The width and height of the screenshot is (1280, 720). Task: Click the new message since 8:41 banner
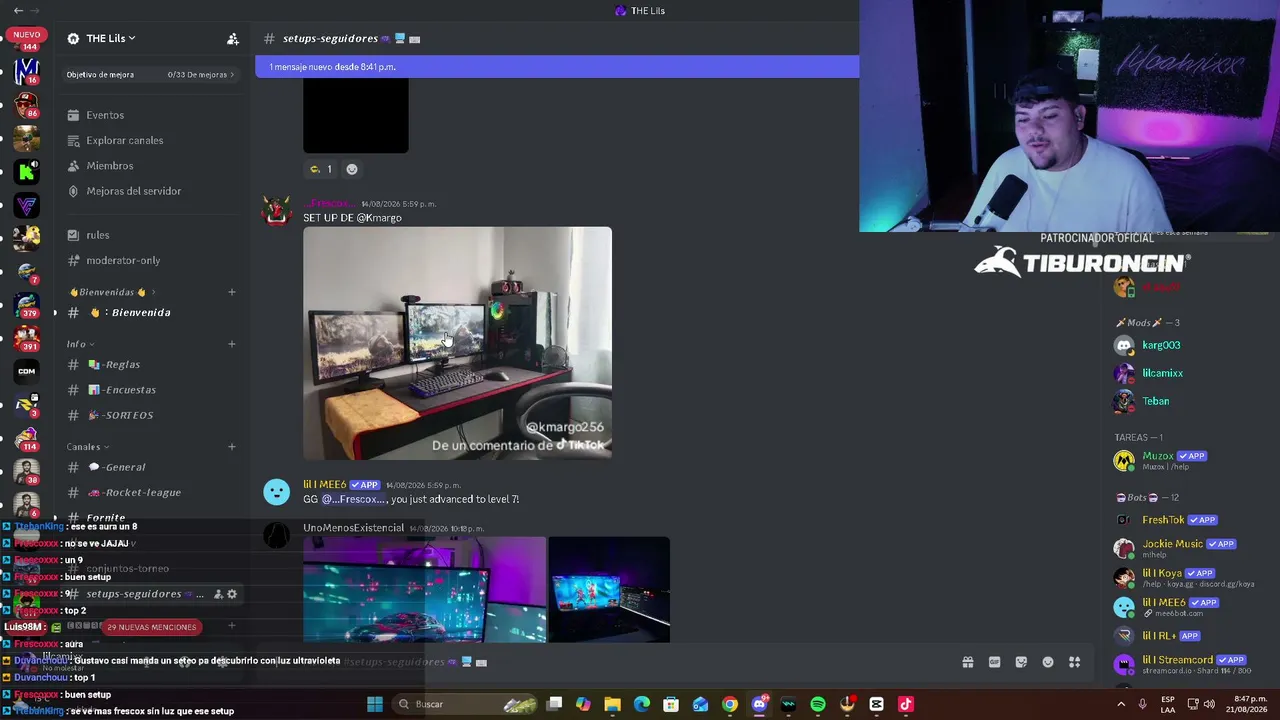[557, 67]
